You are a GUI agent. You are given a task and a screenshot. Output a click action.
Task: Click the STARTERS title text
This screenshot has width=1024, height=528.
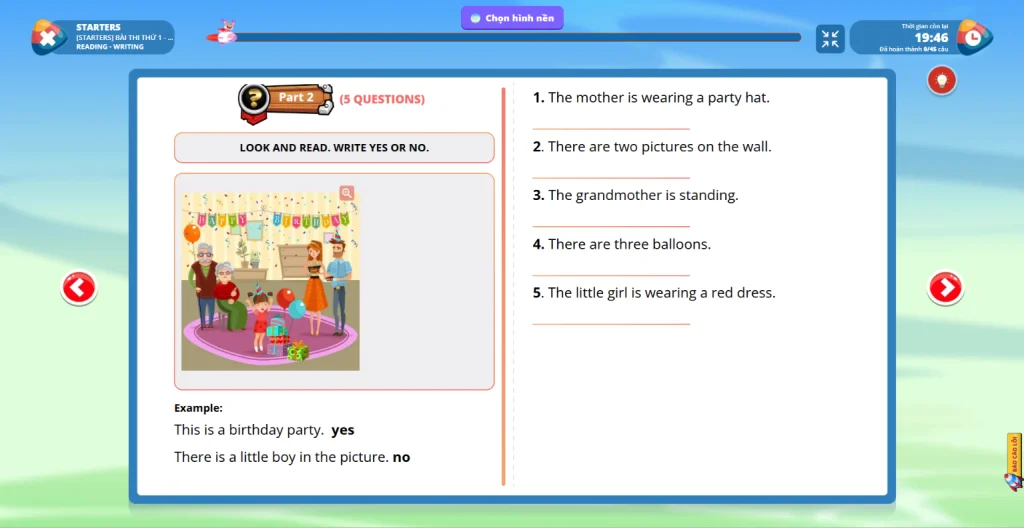[x=98, y=27]
